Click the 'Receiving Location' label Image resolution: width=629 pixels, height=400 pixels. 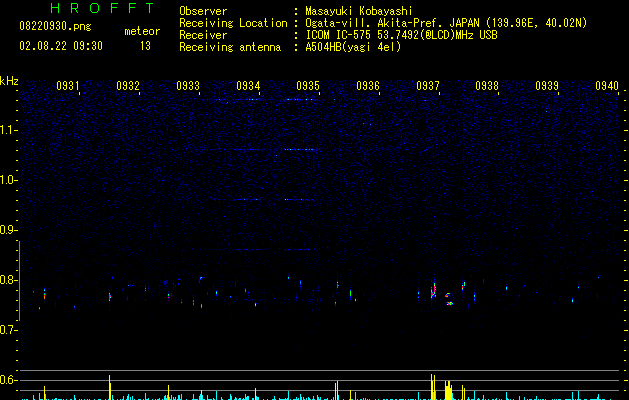coord(233,23)
